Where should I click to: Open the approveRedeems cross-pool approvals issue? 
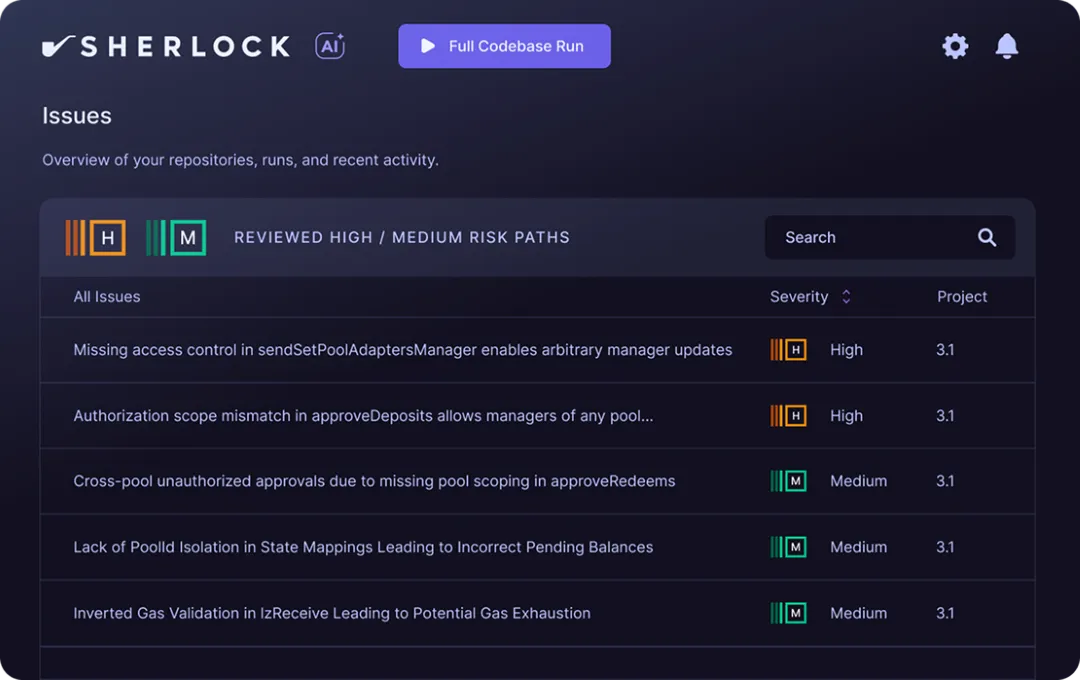(x=374, y=481)
